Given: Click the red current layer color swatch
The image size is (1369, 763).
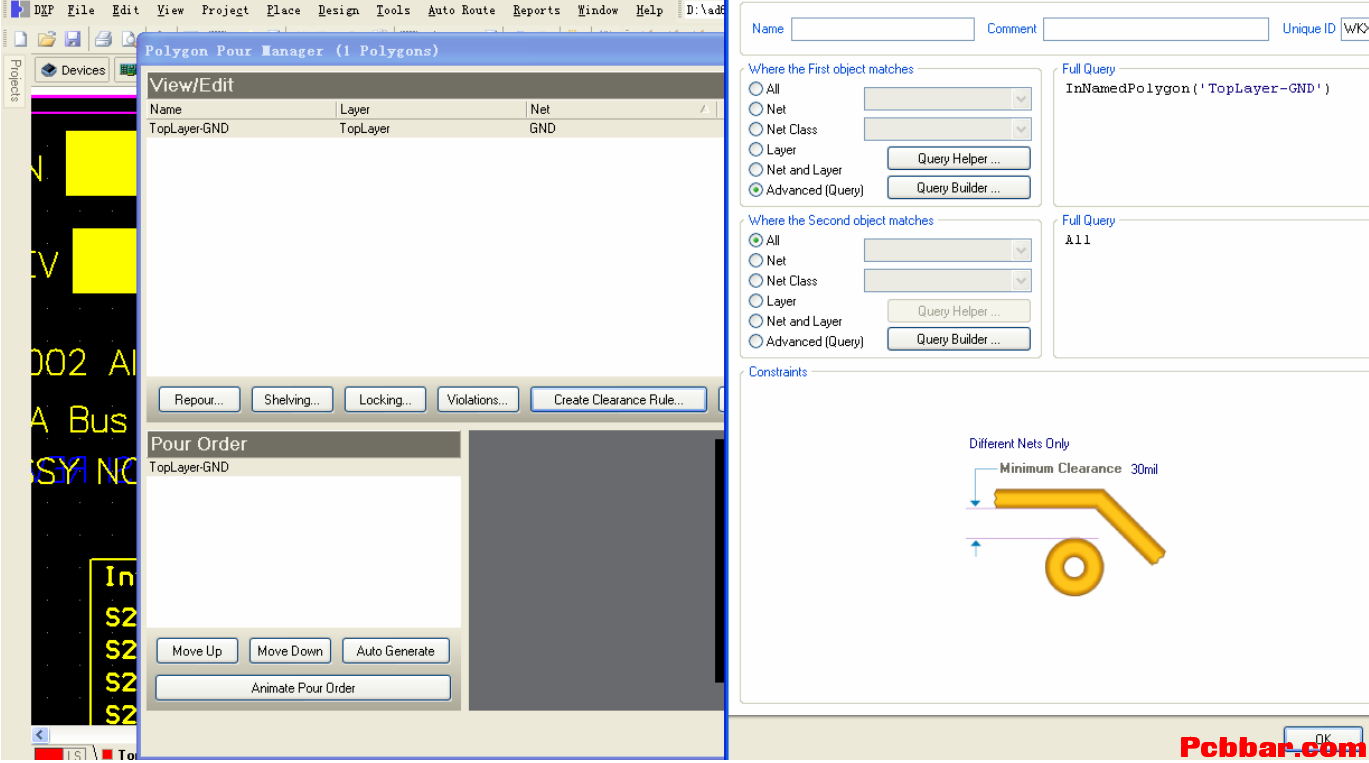Looking at the screenshot, I should [48, 755].
